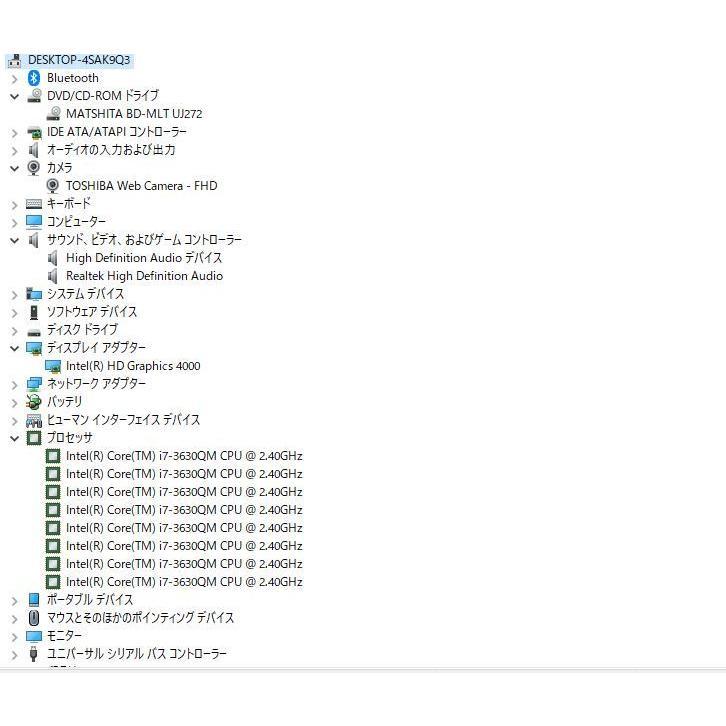726x726 pixels.
Task: Expand the ディスク ドライブ node
Action: point(14,330)
